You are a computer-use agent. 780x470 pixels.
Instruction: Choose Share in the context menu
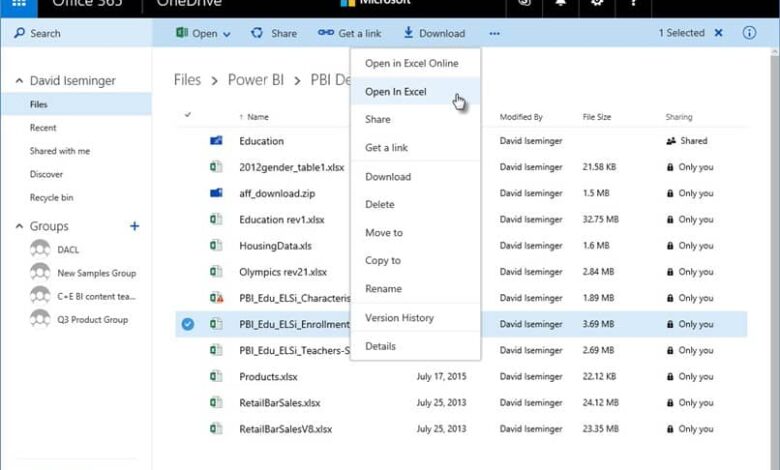[415, 119]
